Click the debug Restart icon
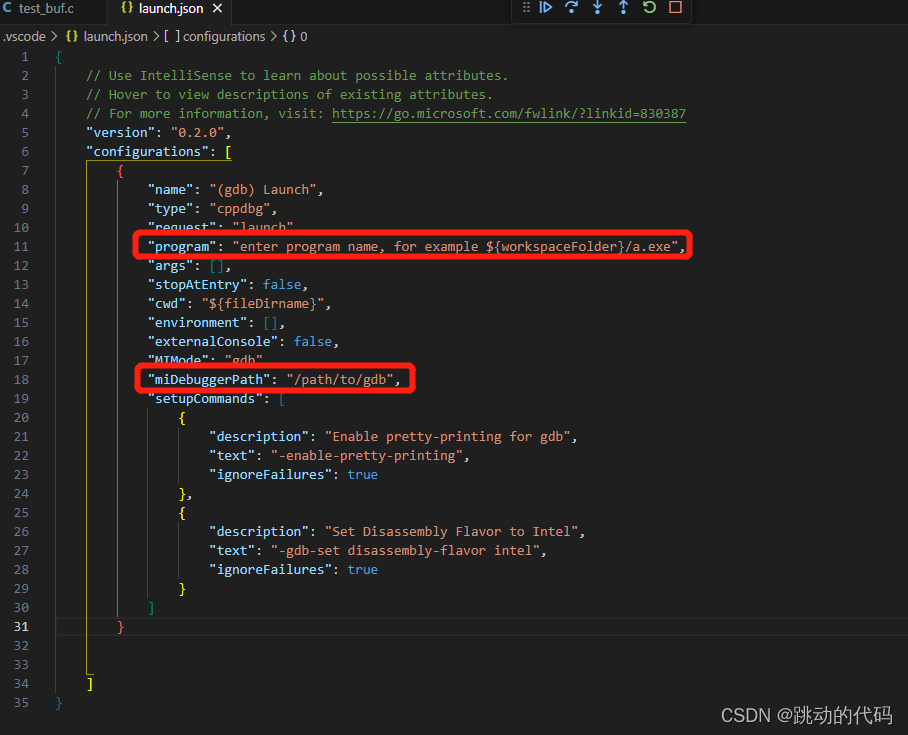This screenshot has height=735, width=908. [x=649, y=8]
